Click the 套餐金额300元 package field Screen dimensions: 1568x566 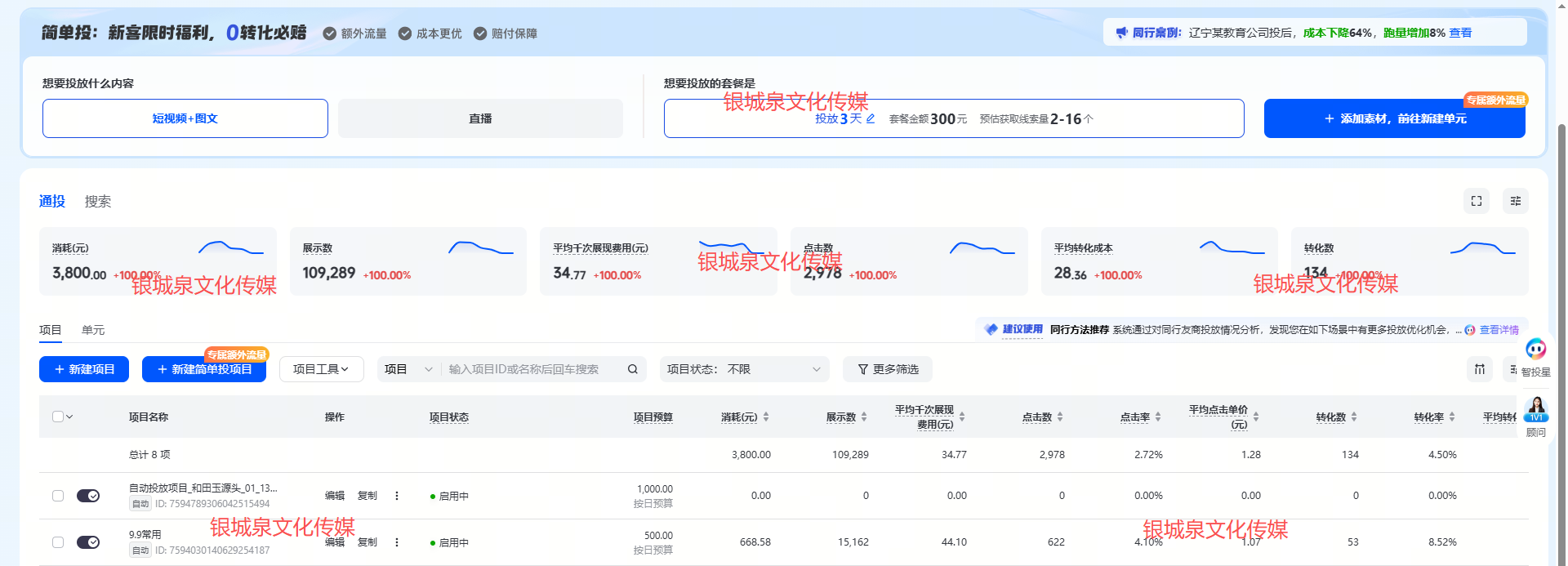tap(954, 118)
